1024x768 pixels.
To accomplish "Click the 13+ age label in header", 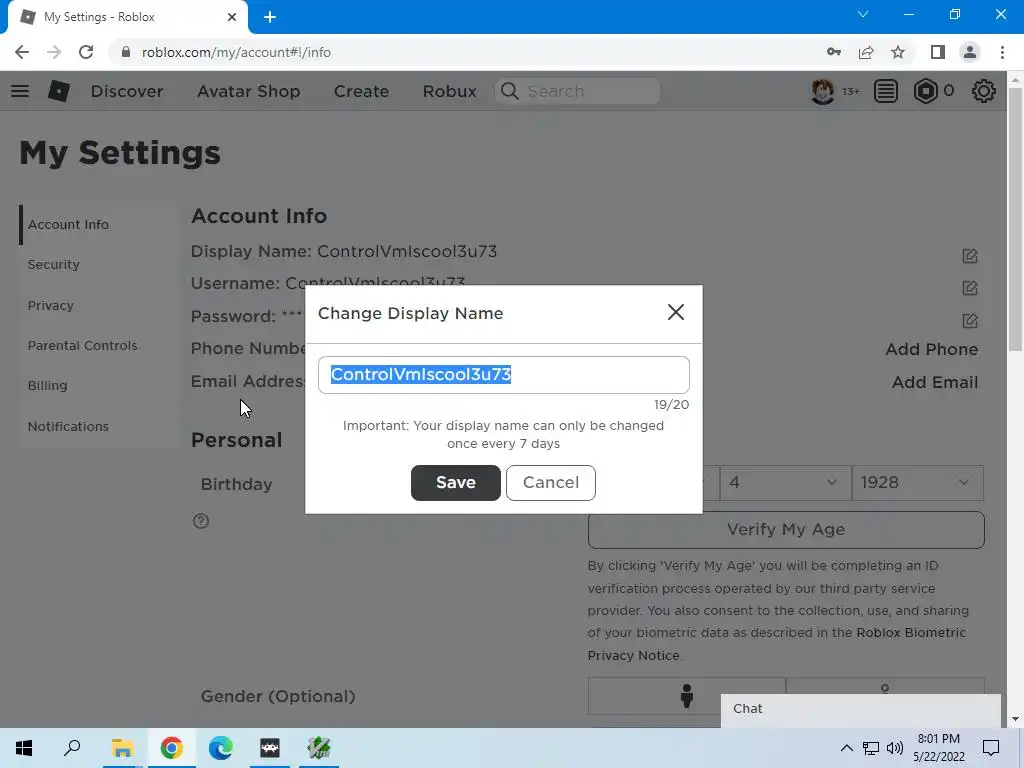I will click(x=850, y=91).
